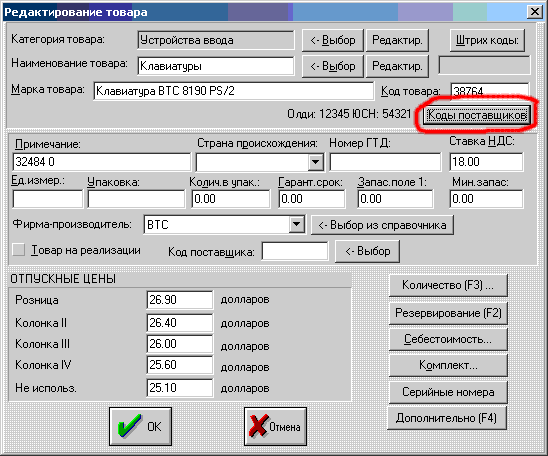Open Количество (F3) button
The image size is (548, 456).
tap(448, 285)
